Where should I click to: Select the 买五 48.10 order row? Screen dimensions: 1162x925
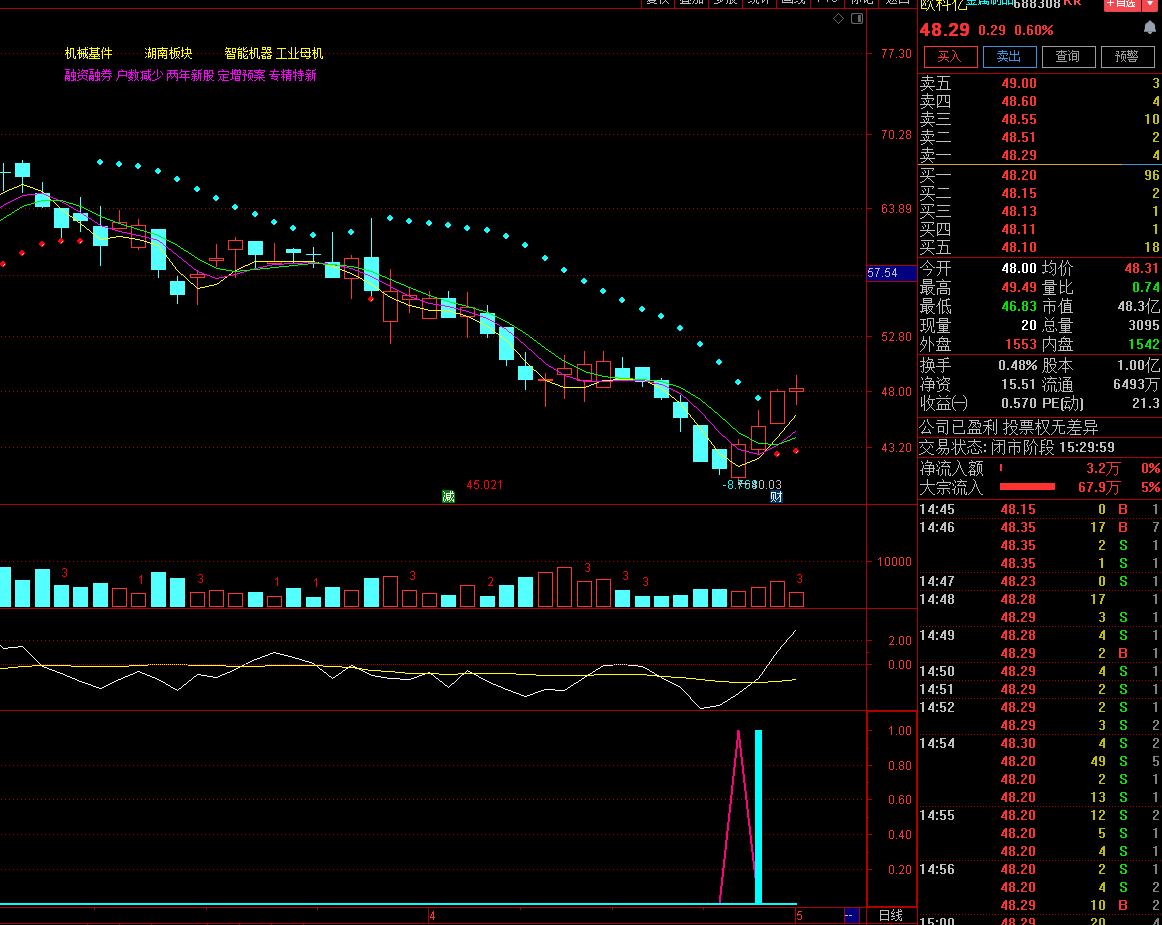[1040, 247]
